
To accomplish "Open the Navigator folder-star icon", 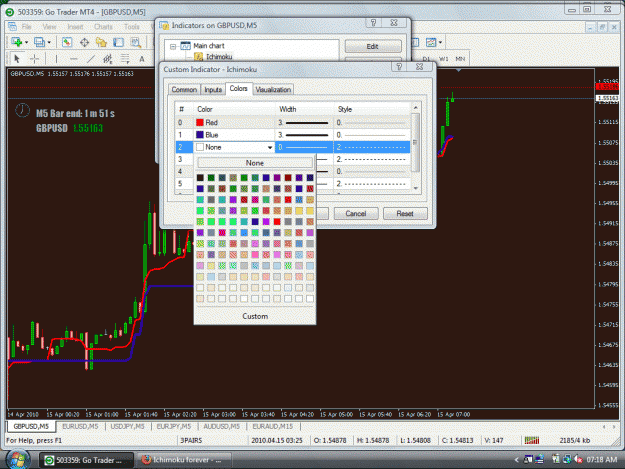I will (101, 42).
